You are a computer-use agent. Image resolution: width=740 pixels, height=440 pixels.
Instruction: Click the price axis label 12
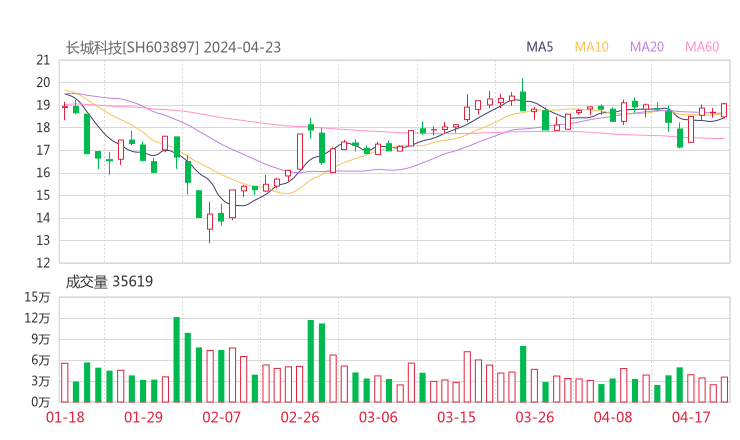[x=43, y=263]
